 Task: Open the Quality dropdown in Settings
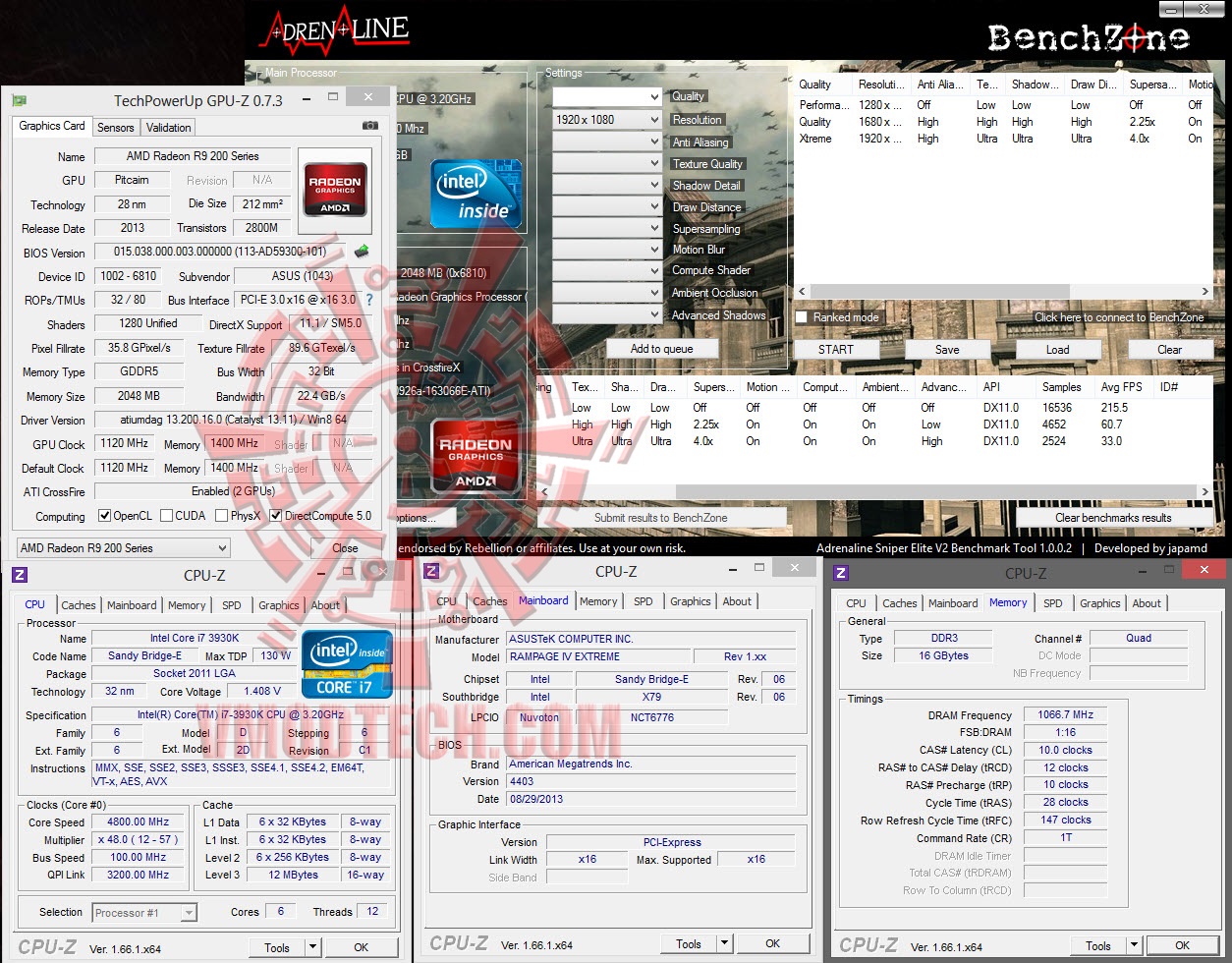[606, 97]
